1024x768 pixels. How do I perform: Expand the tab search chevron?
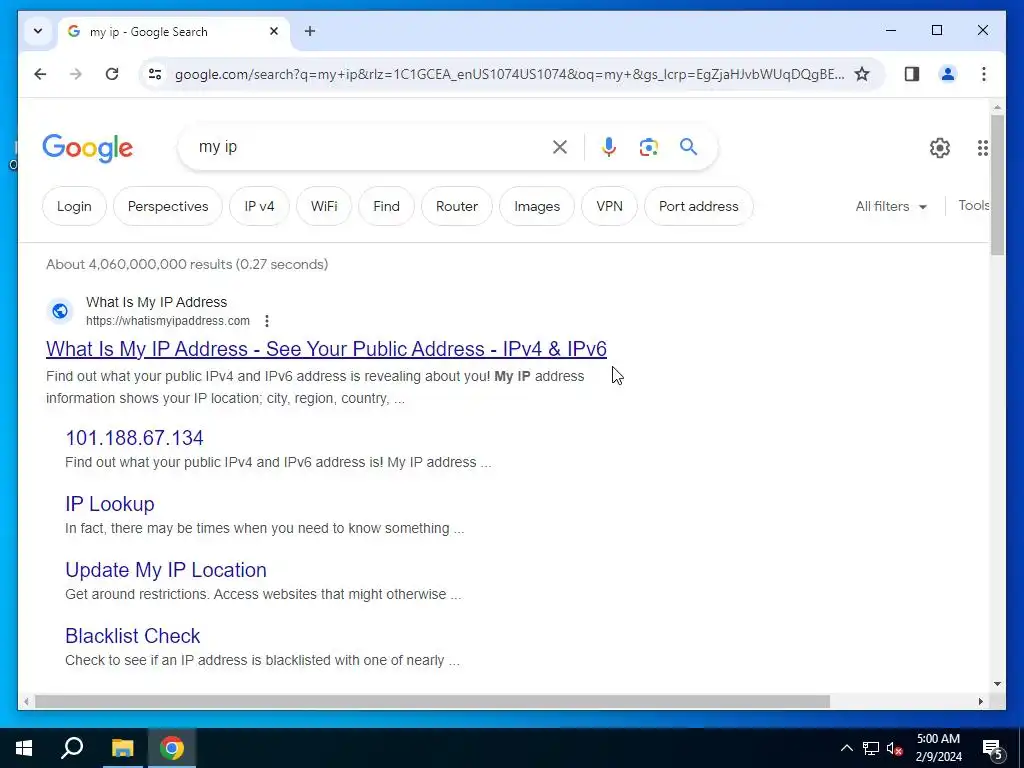(38, 31)
